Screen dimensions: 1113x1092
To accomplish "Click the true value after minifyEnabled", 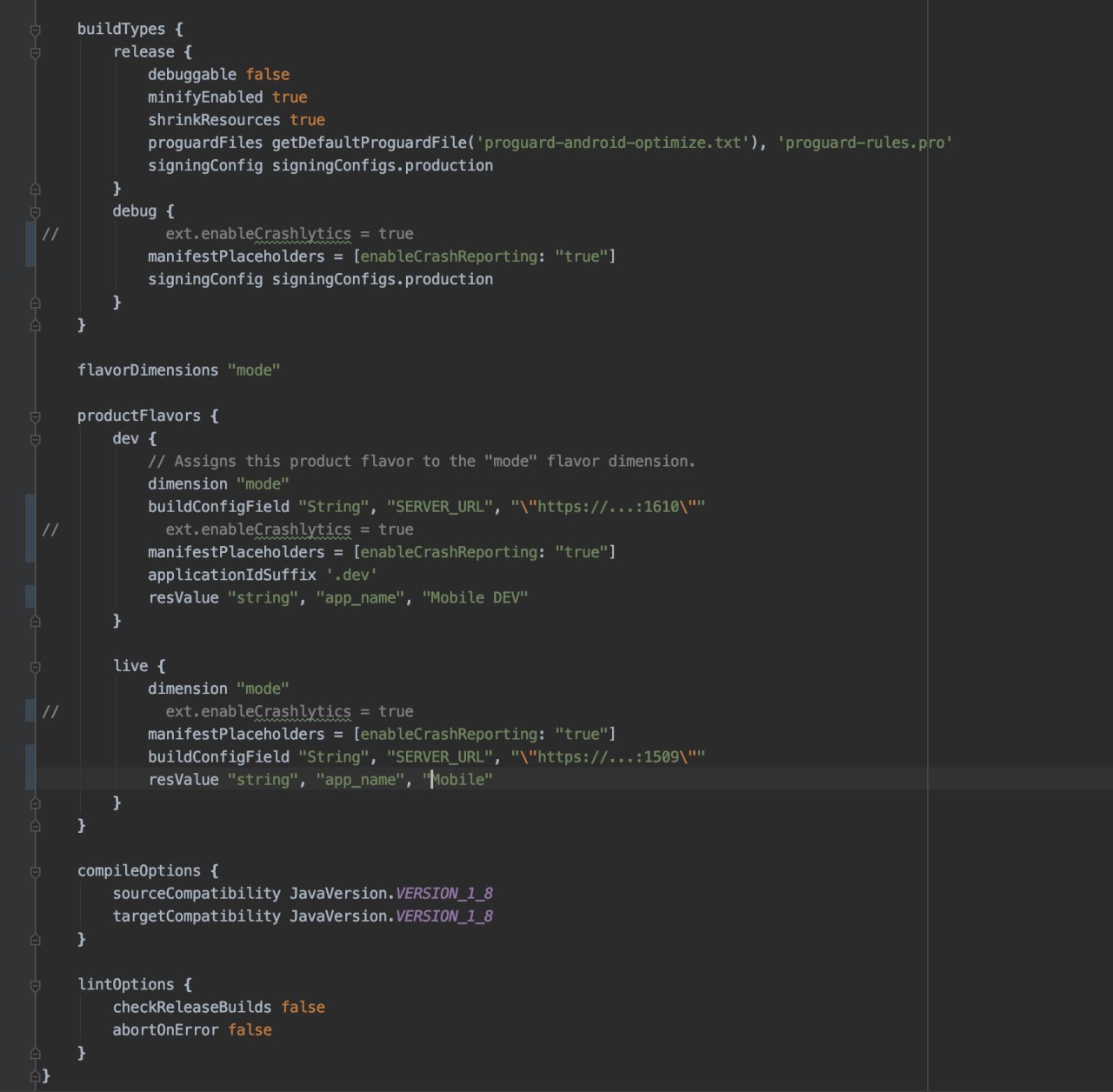I will 290,97.
